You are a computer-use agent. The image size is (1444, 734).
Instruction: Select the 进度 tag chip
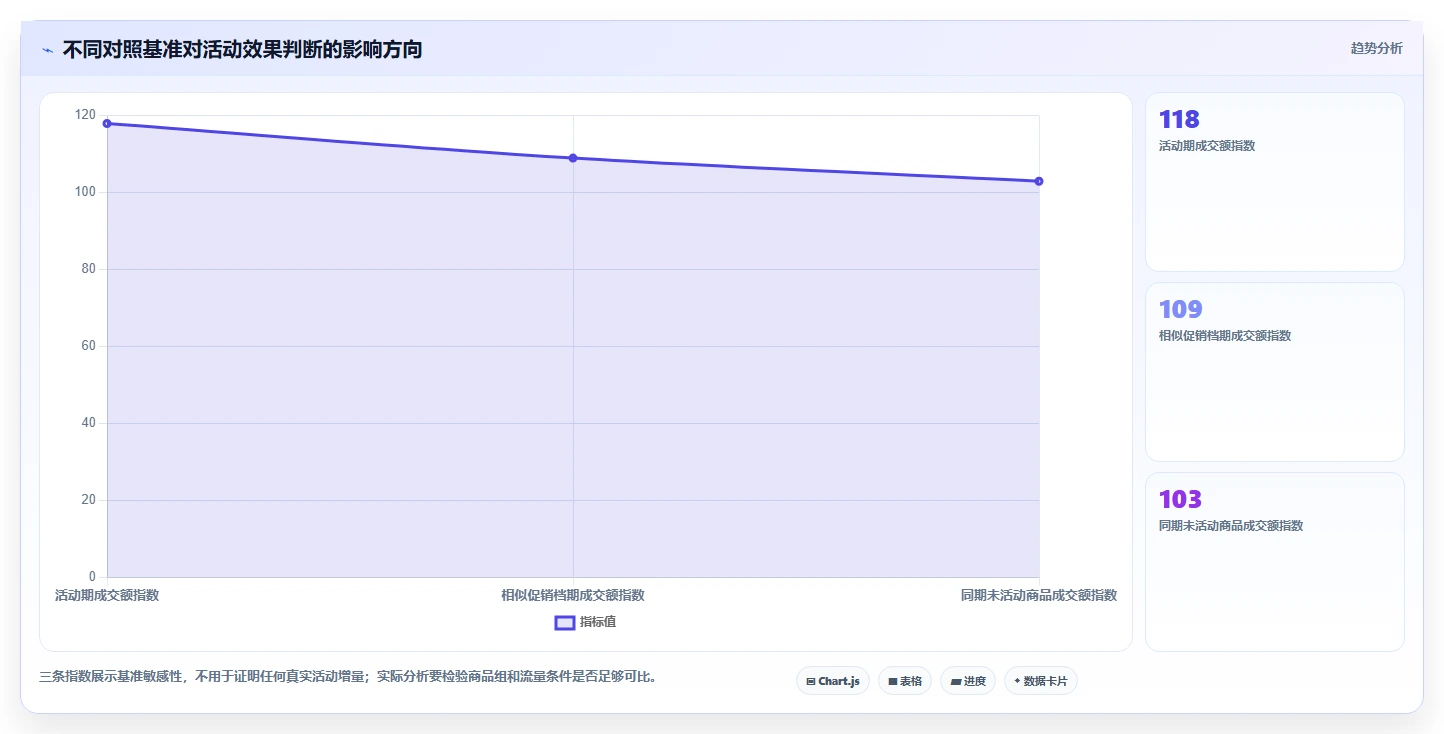(x=968, y=681)
